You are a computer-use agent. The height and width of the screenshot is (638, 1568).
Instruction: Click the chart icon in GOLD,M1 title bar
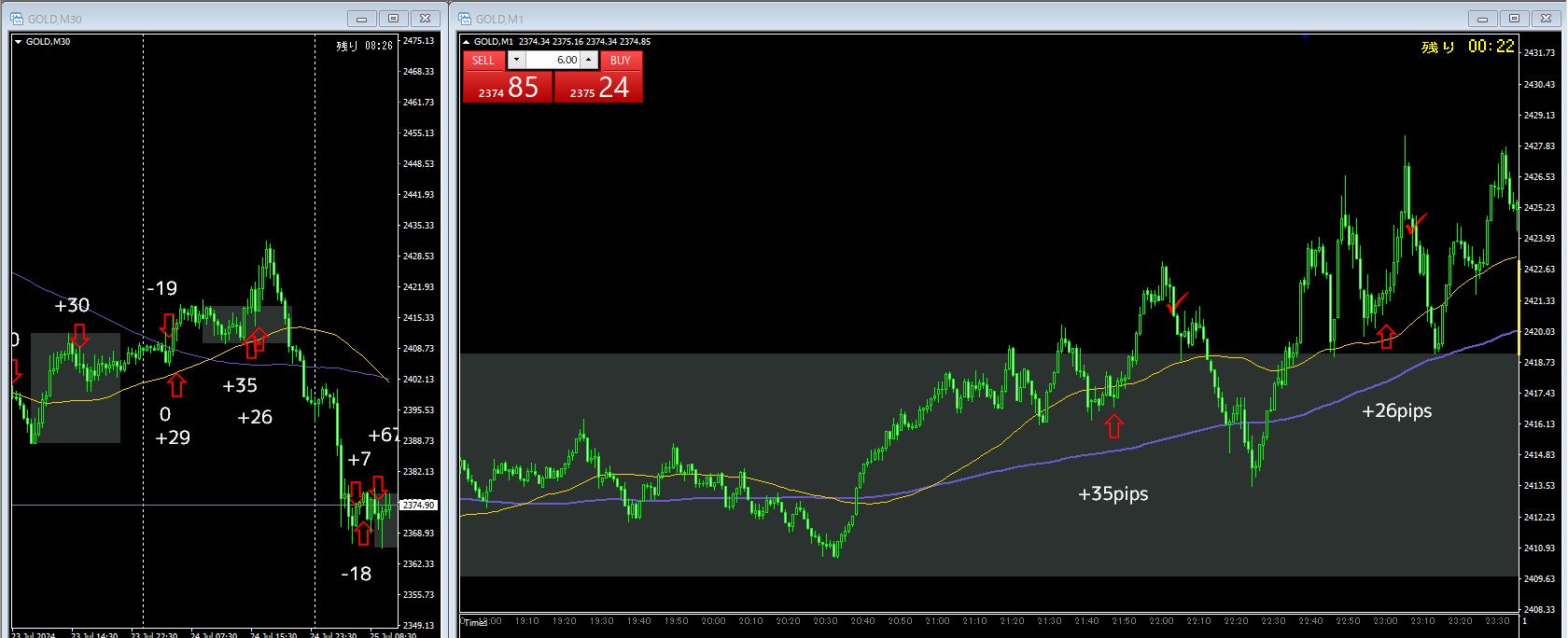(x=464, y=18)
